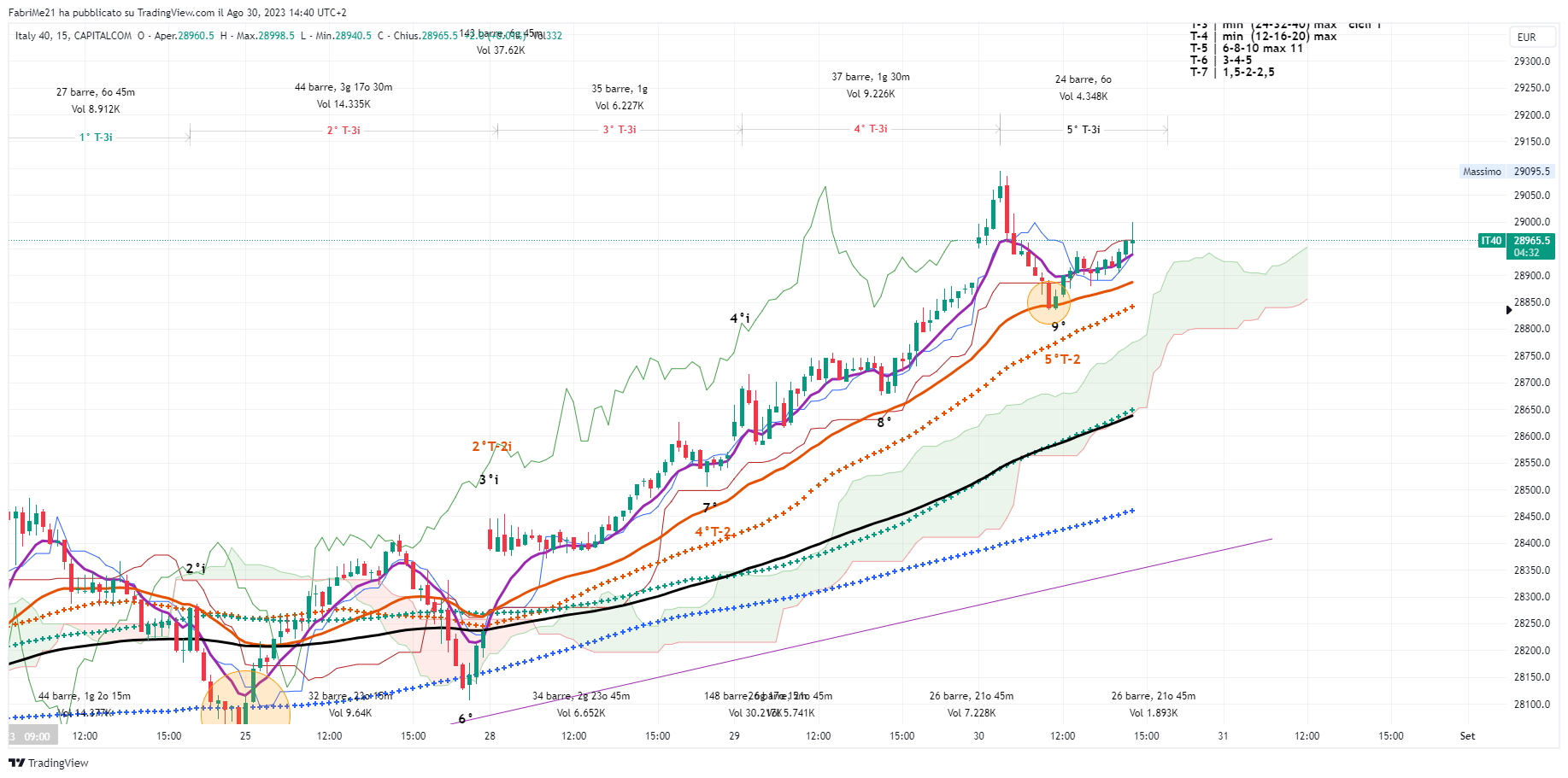The width and height of the screenshot is (1568, 778).
Task: Click the TradingView logo at bottom left
Action: (x=49, y=763)
